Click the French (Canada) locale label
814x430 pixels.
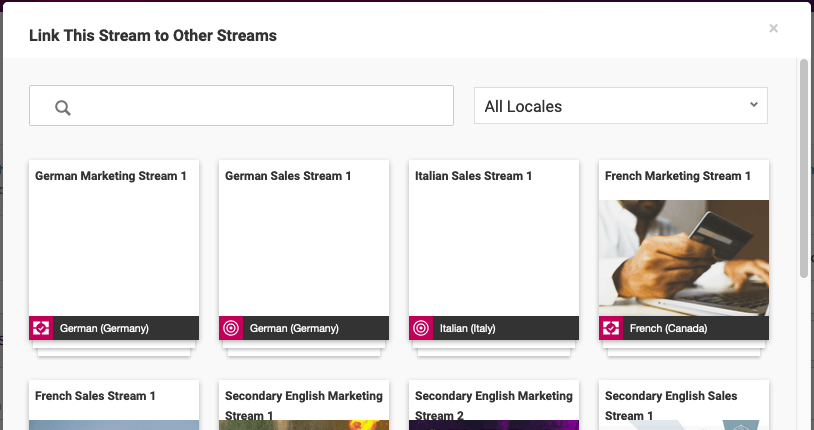click(x=669, y=328)
